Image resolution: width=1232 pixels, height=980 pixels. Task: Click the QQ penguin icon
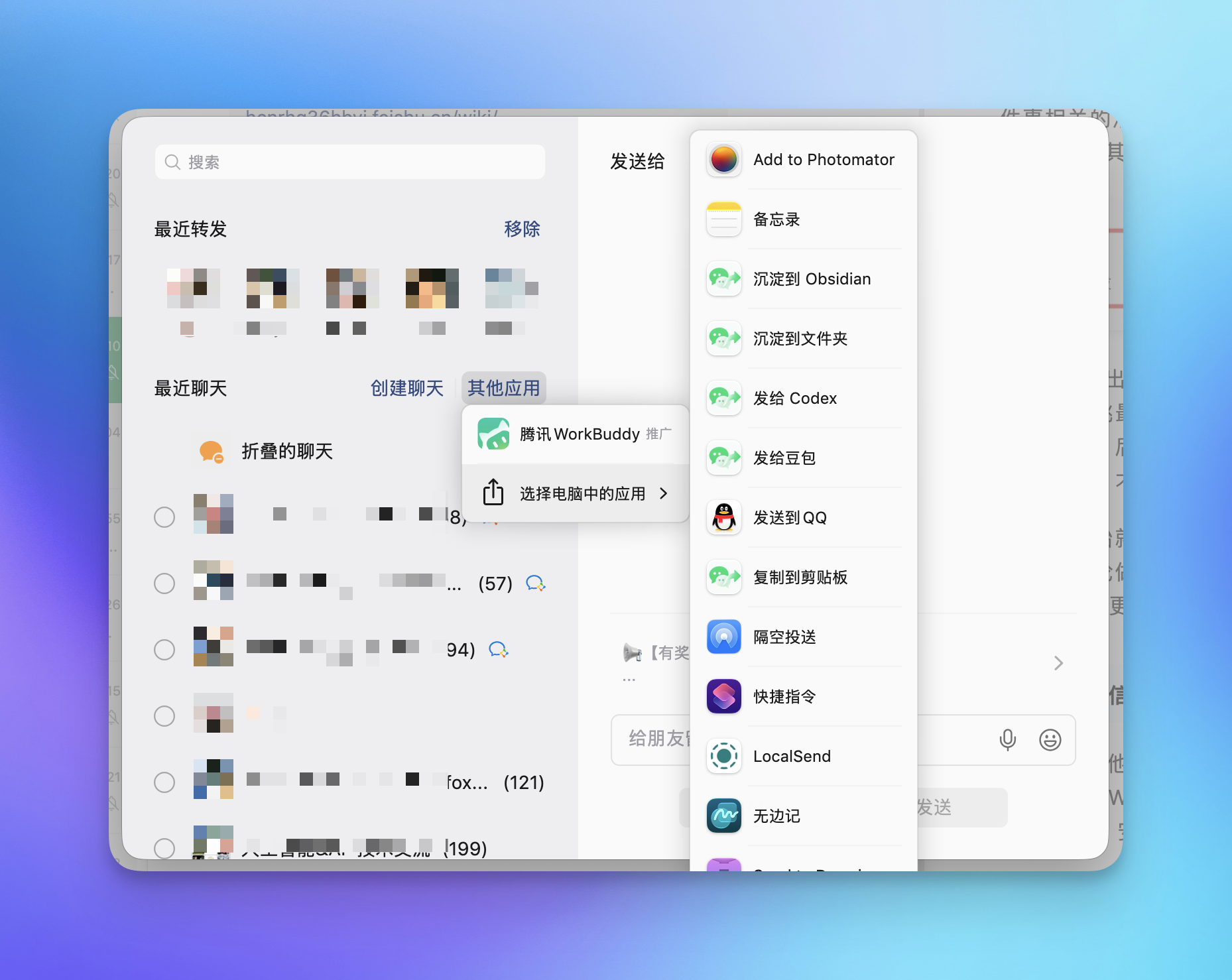723,518
